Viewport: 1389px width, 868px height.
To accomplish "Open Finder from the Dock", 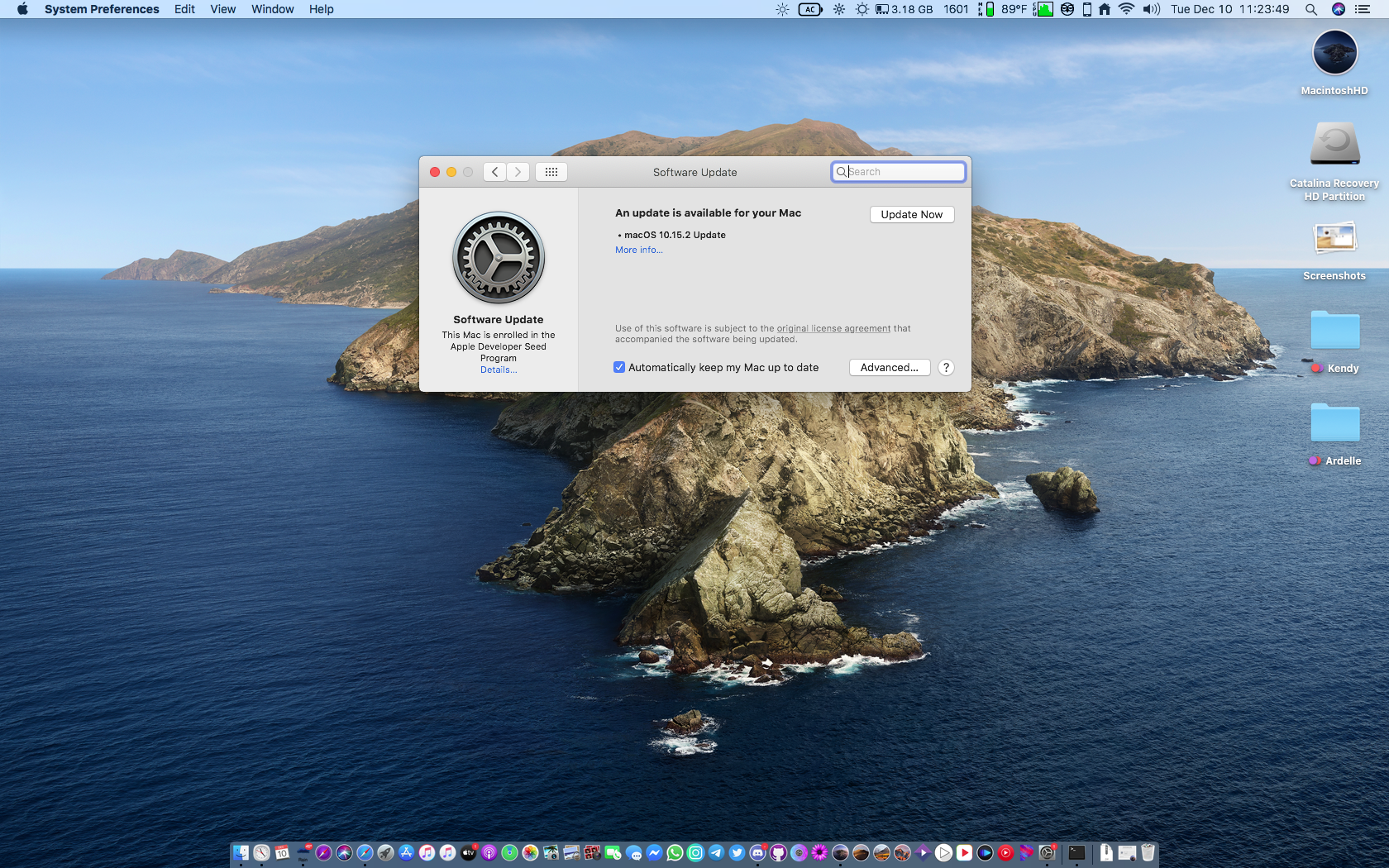I will (241, 852).
